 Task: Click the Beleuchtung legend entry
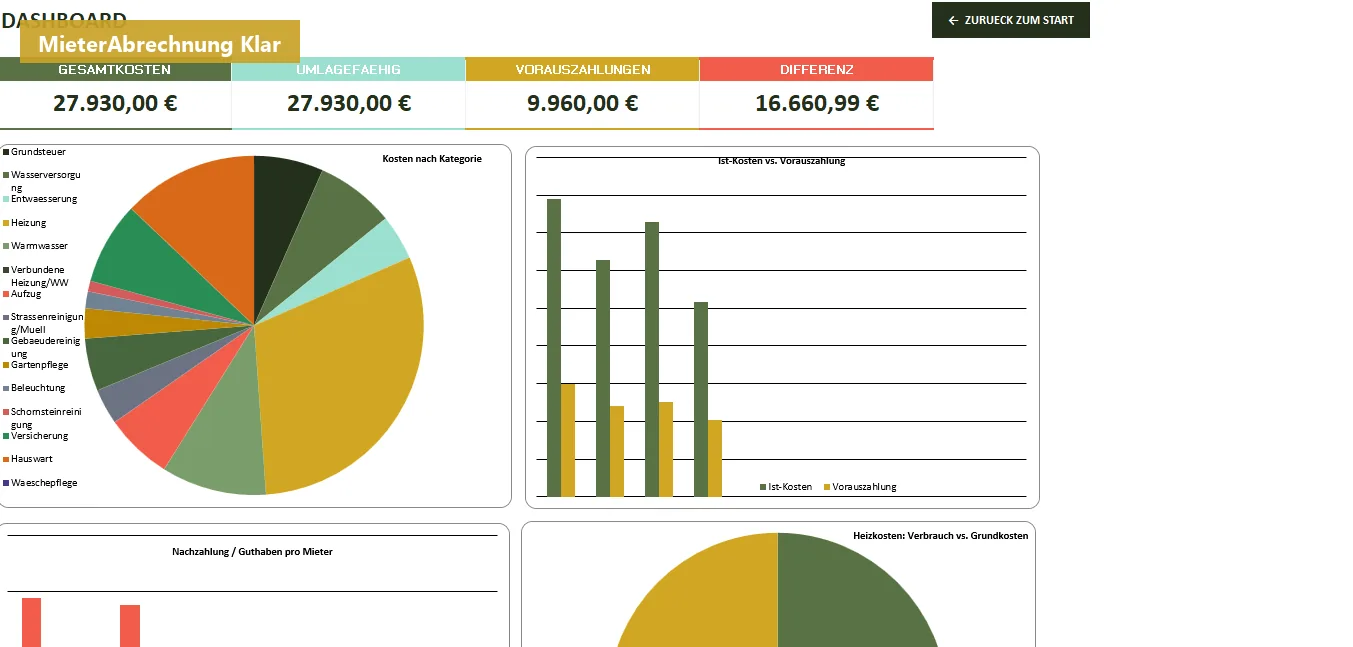35,388
